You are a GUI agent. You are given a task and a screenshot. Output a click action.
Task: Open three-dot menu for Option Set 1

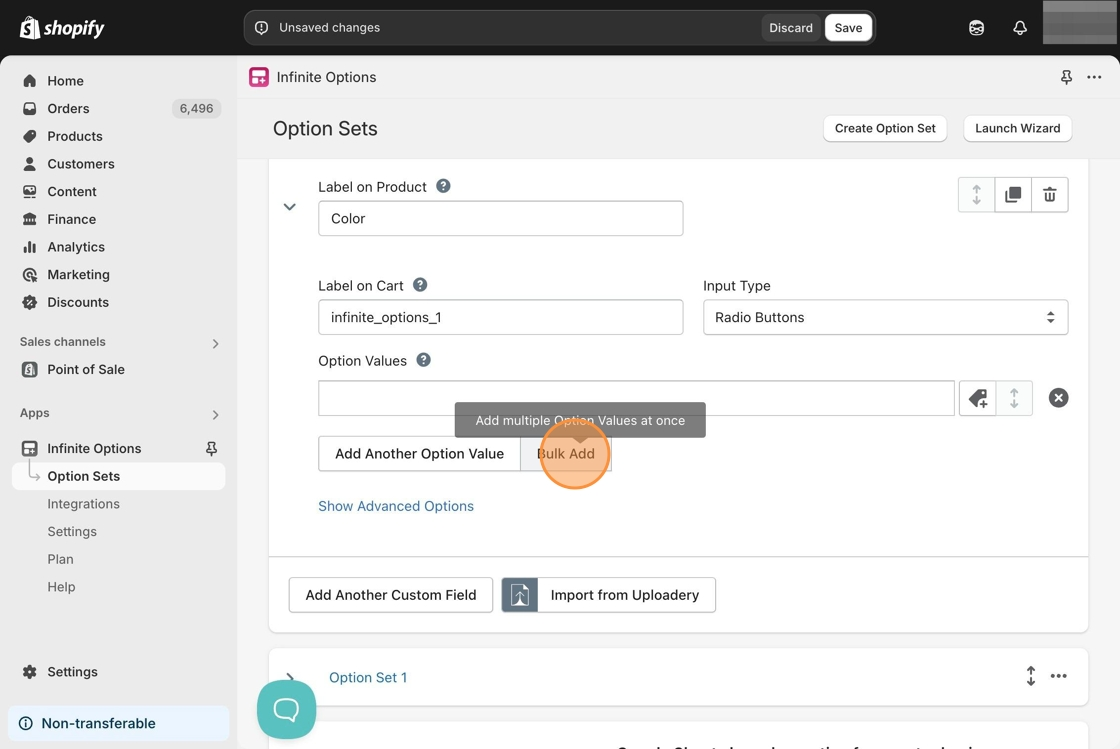point(1058,677)
